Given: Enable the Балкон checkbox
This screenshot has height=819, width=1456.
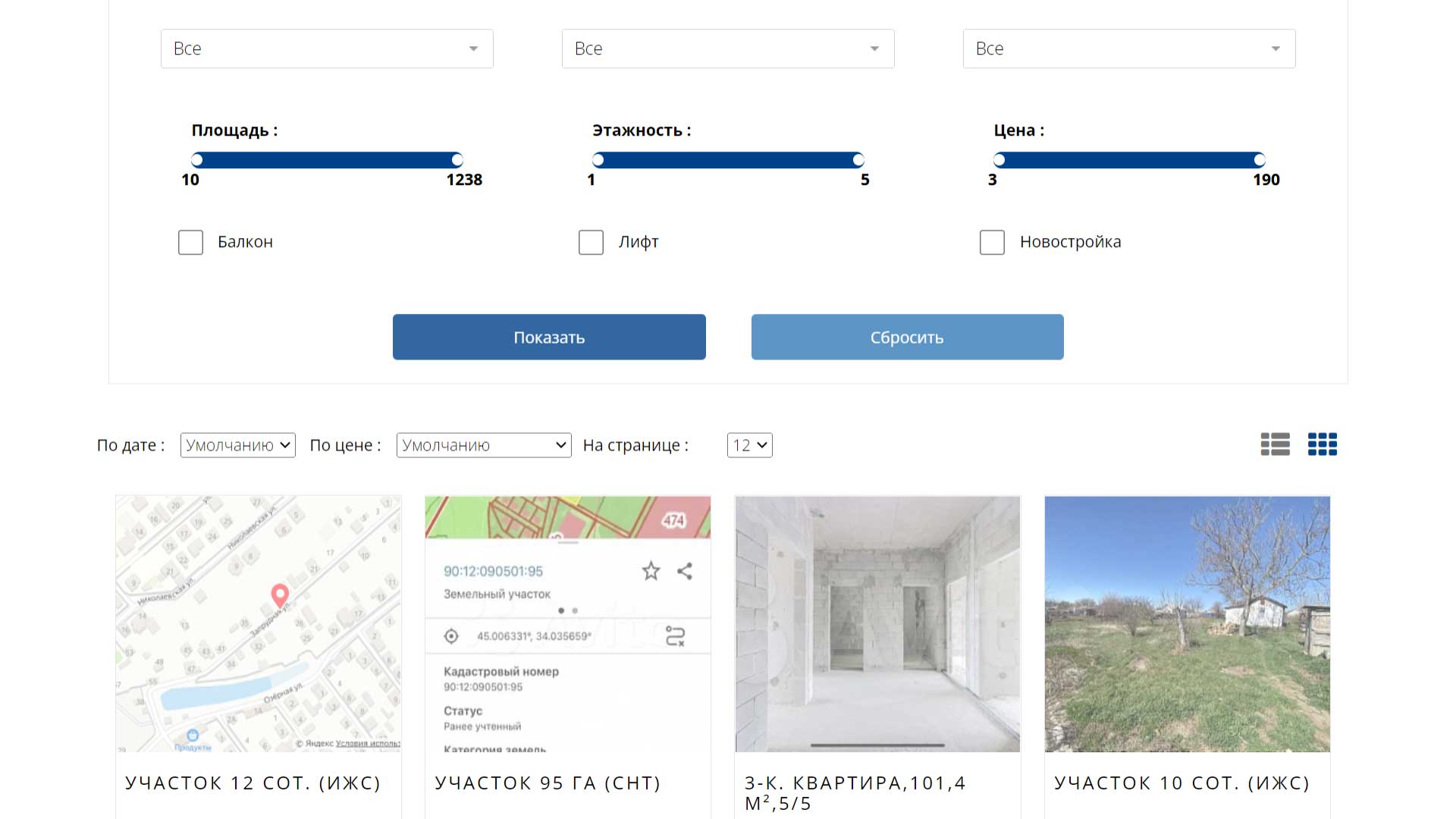Looking at the screenshot, I should [190, 243].
